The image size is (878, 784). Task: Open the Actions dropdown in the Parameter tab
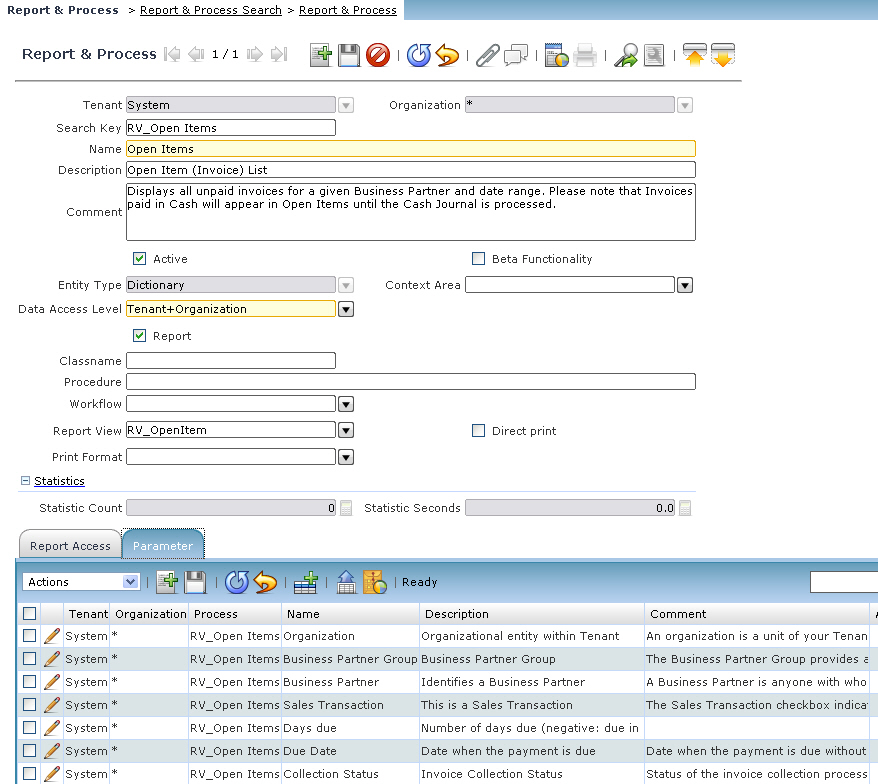click(81, 582)
